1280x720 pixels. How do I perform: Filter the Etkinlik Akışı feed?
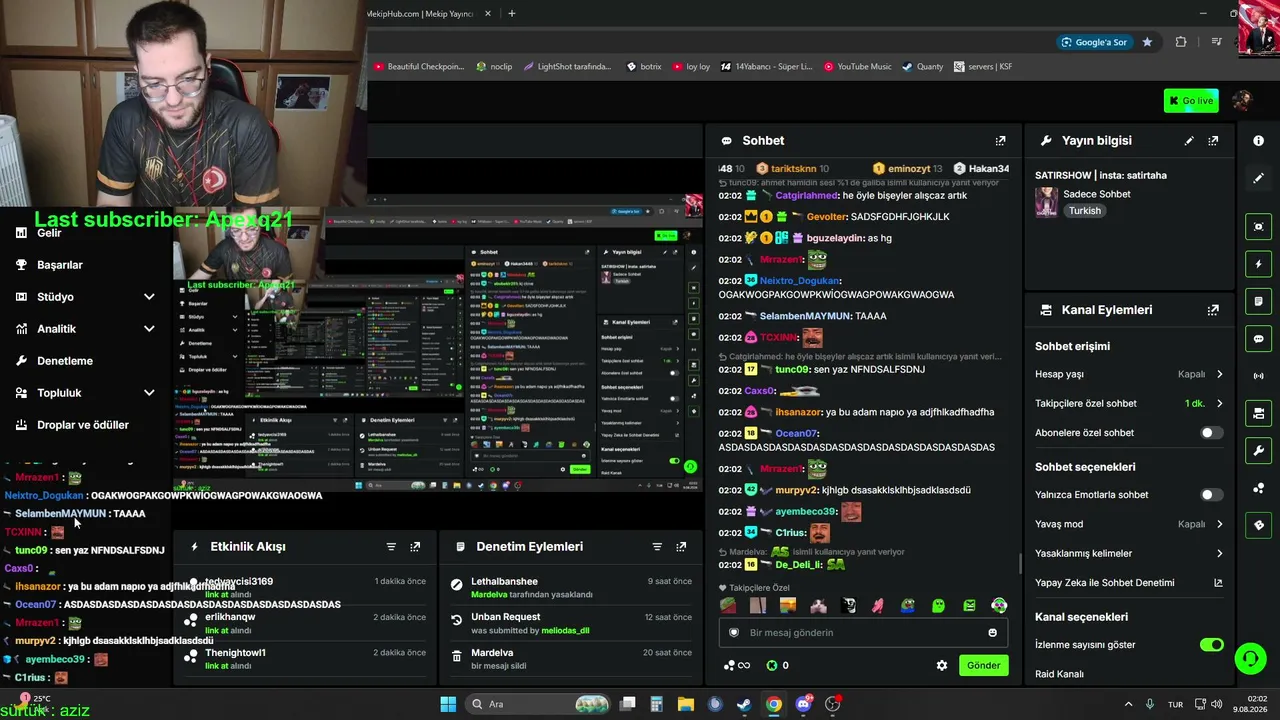(x=391, y=547)
